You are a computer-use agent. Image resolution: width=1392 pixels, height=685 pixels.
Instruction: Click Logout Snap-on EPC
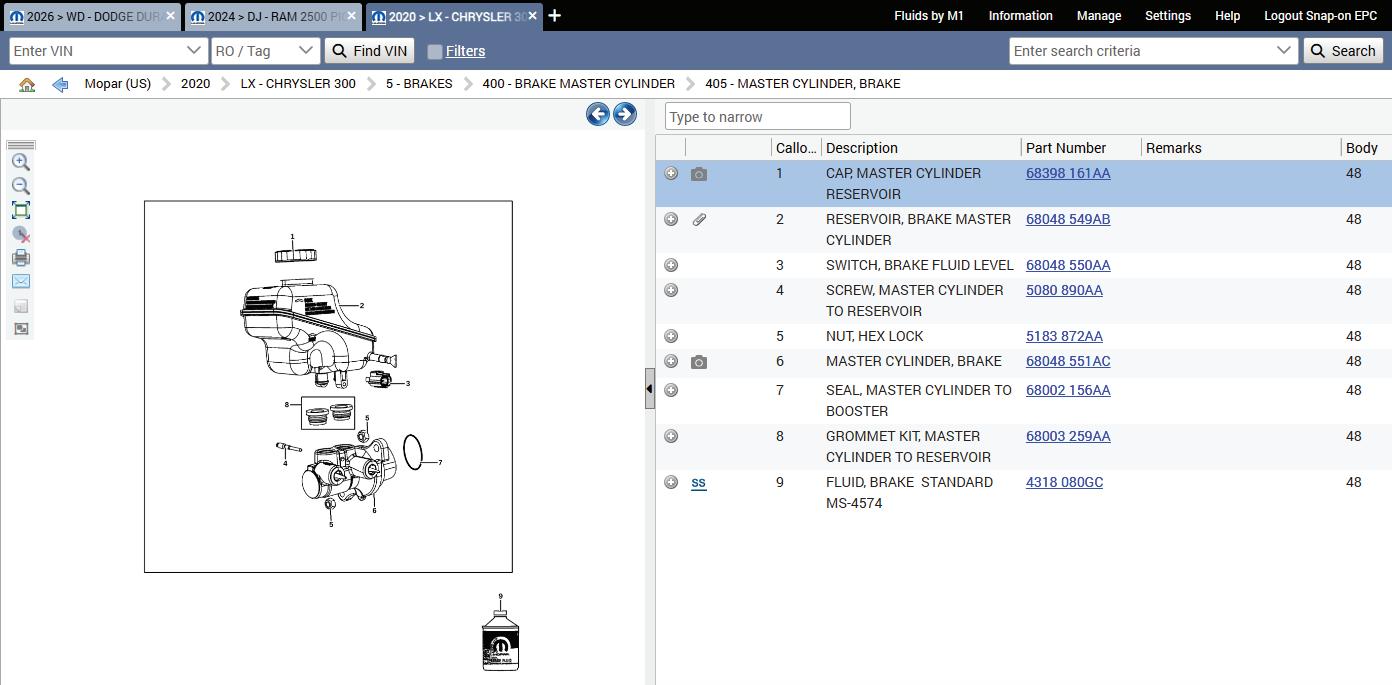pos(1320,16)
